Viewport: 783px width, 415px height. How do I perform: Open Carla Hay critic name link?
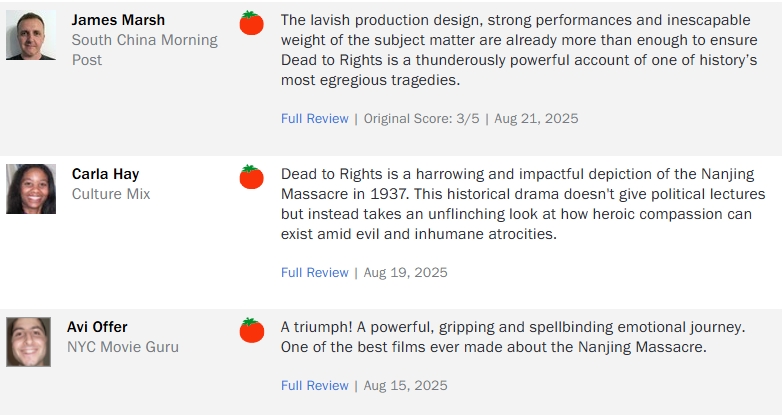point(104,174)
